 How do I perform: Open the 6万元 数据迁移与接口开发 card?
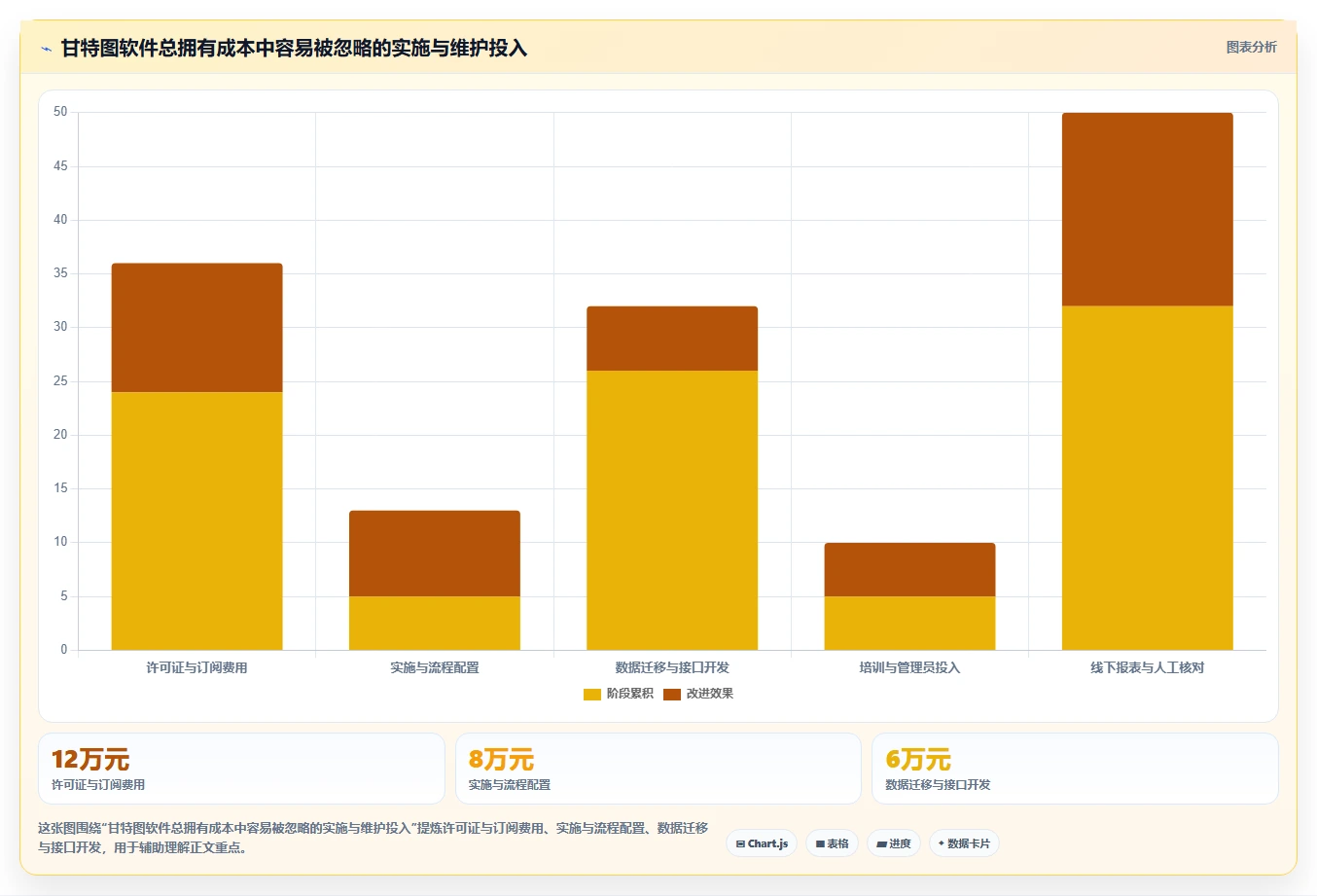coord(1075,769)
